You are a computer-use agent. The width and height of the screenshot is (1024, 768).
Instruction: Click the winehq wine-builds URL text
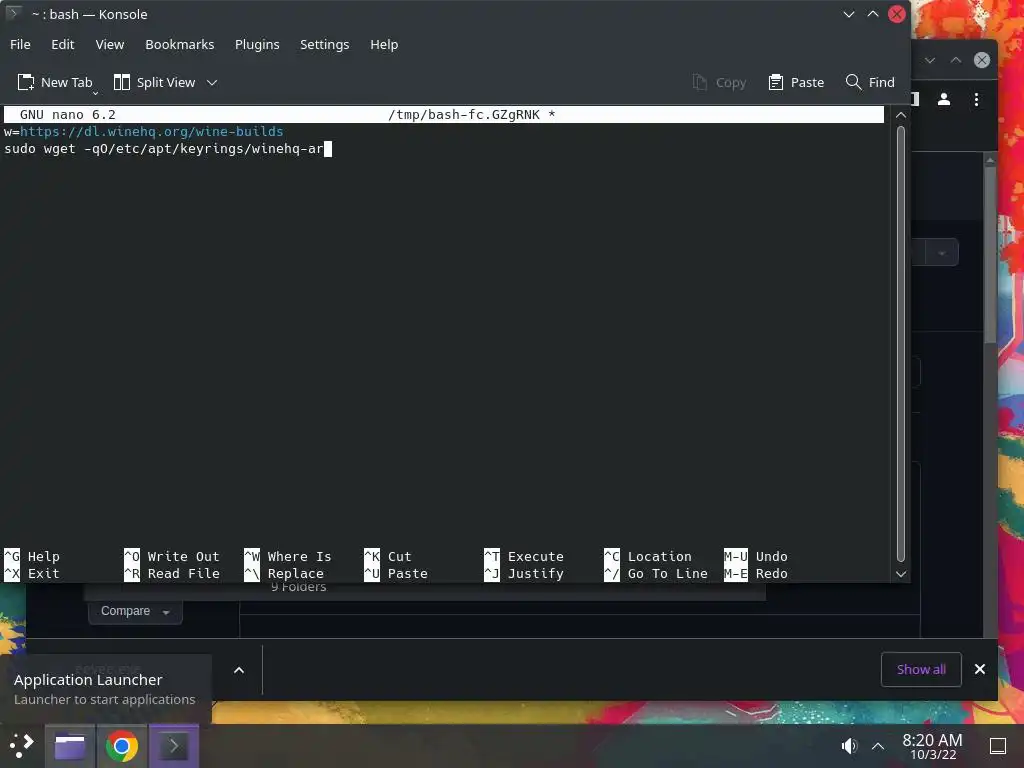pos(152,131)
